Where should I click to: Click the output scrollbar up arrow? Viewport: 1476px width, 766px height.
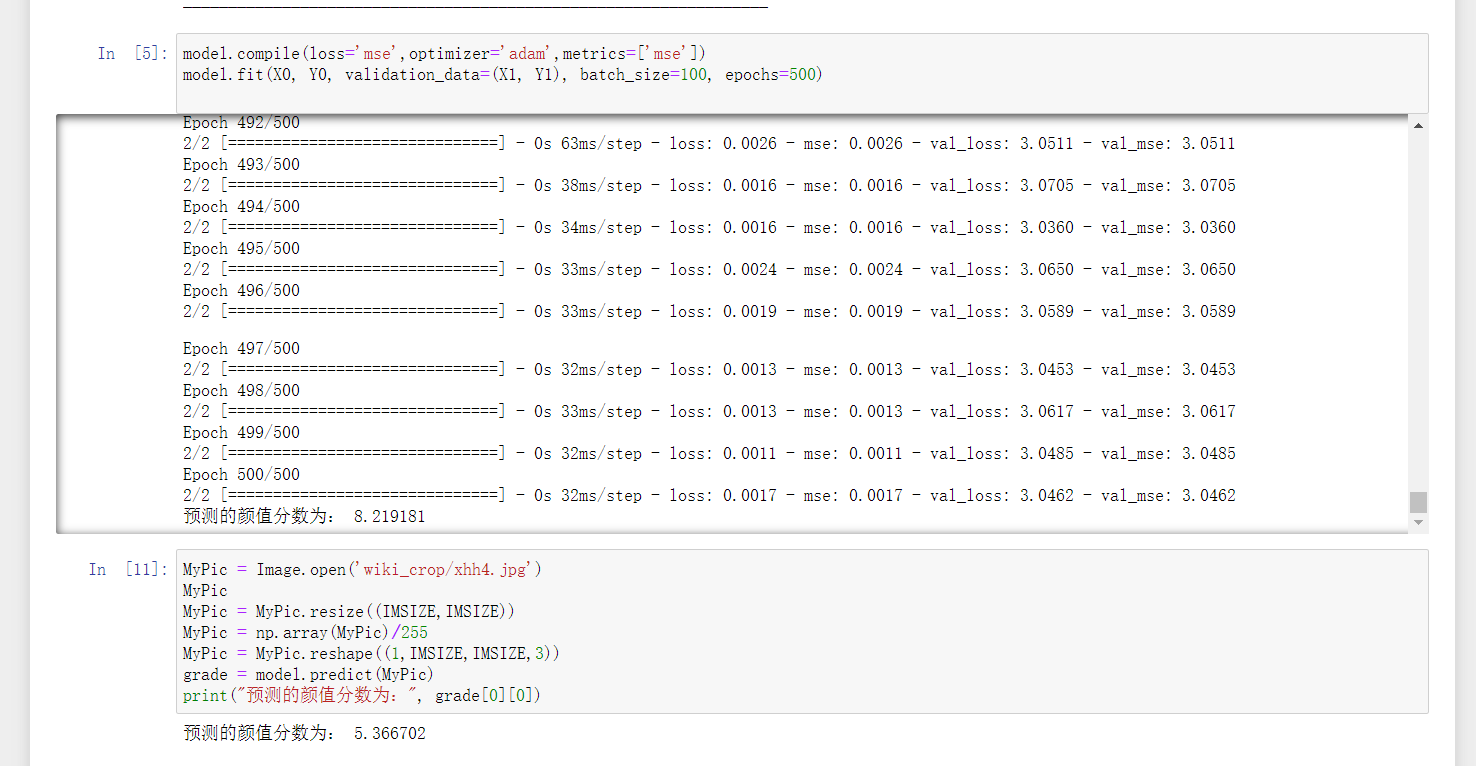[x=1418, y=126]
